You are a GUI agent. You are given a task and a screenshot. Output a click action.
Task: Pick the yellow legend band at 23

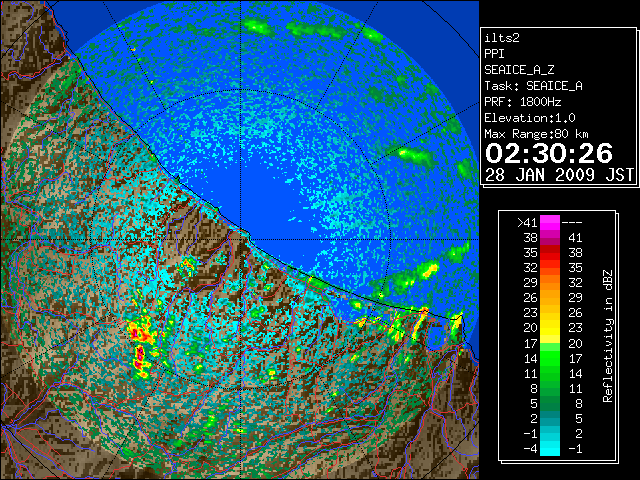point(550,313)
